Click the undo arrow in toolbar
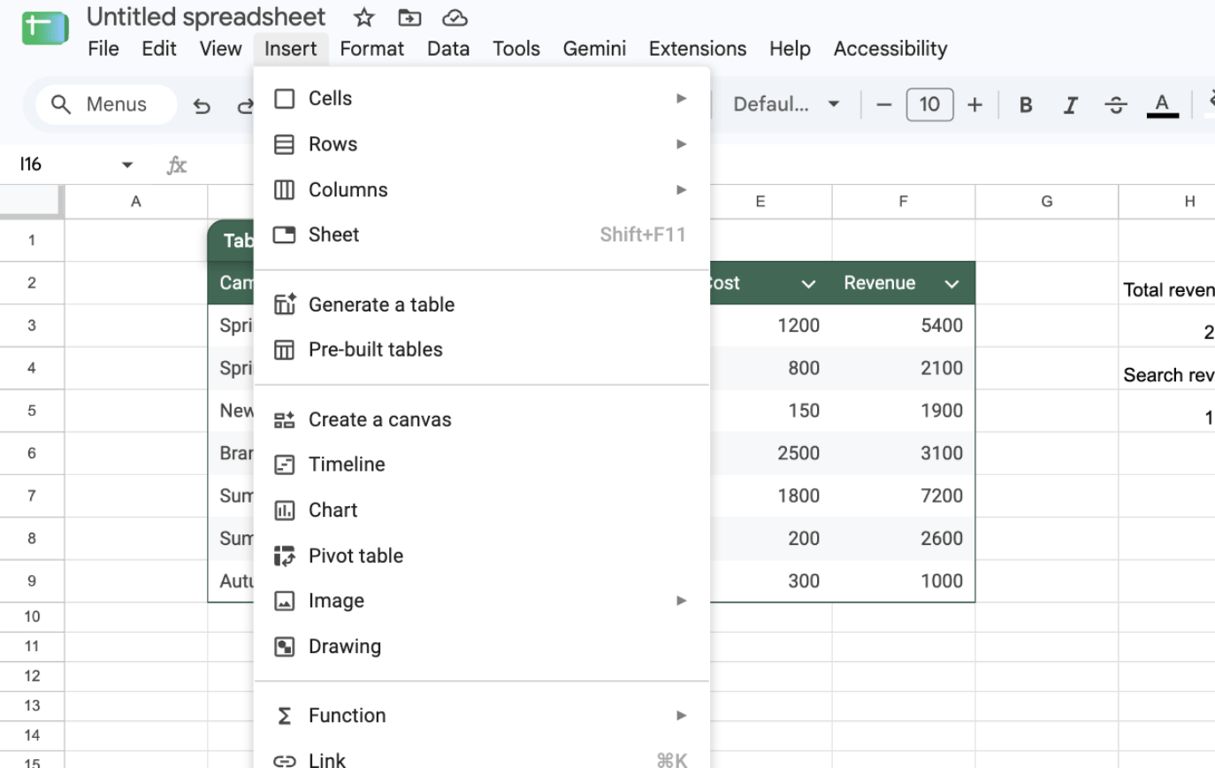The image size is (1215, 768). [202, 105]
